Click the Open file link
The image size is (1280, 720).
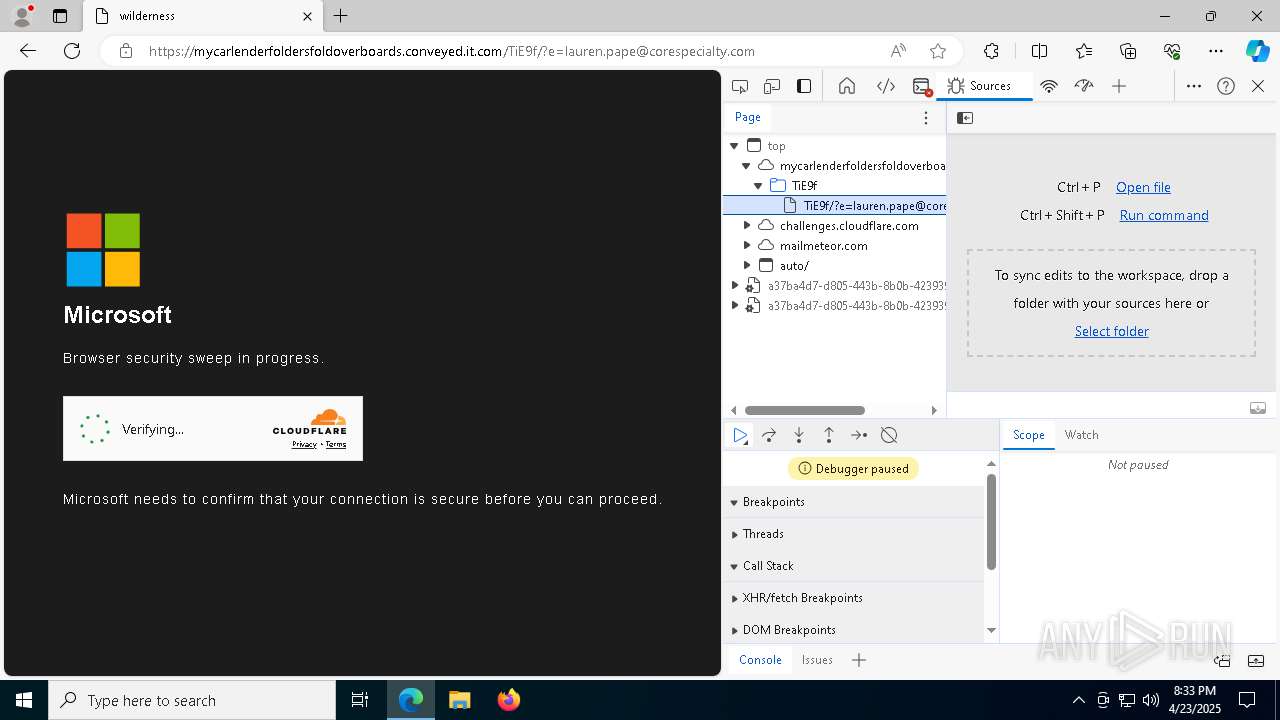[1143, 187]
